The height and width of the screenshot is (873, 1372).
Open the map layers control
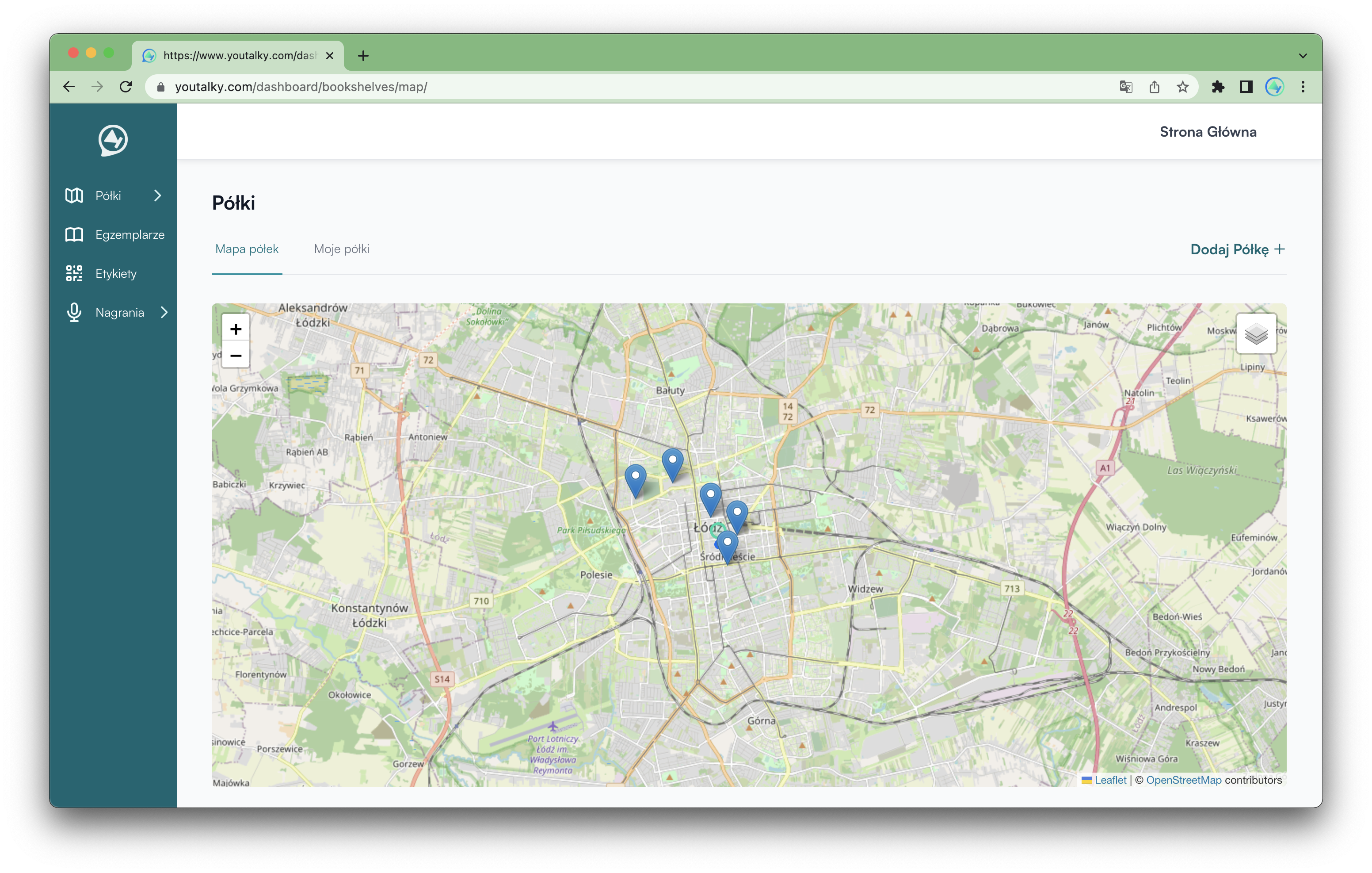1256,334
